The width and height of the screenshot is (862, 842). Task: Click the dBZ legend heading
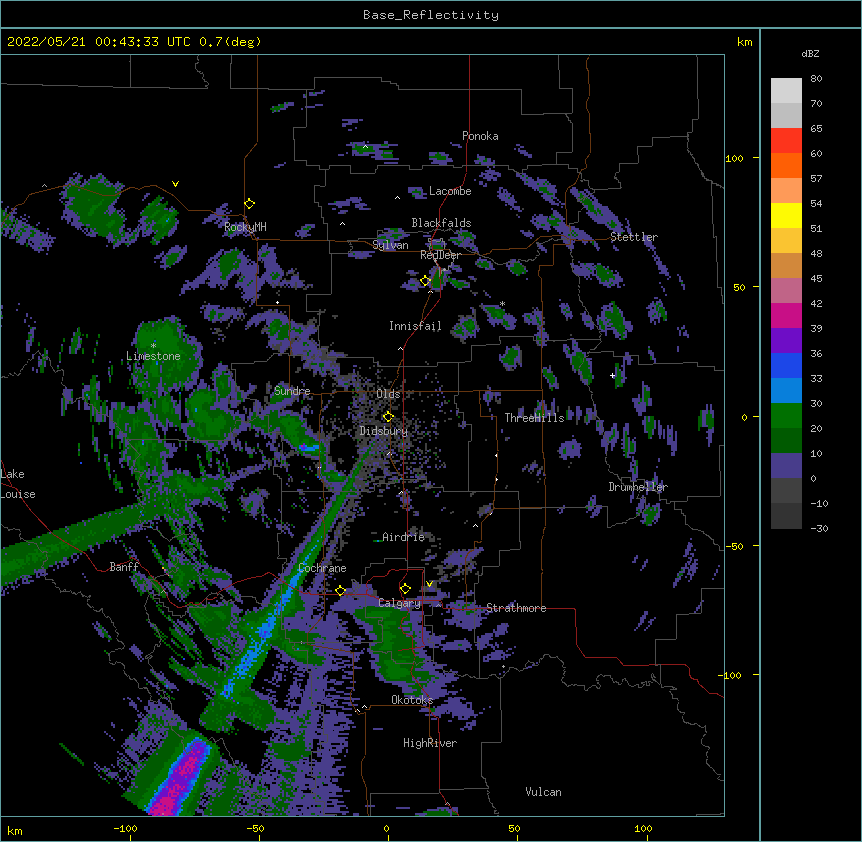[x=810, y=54]
